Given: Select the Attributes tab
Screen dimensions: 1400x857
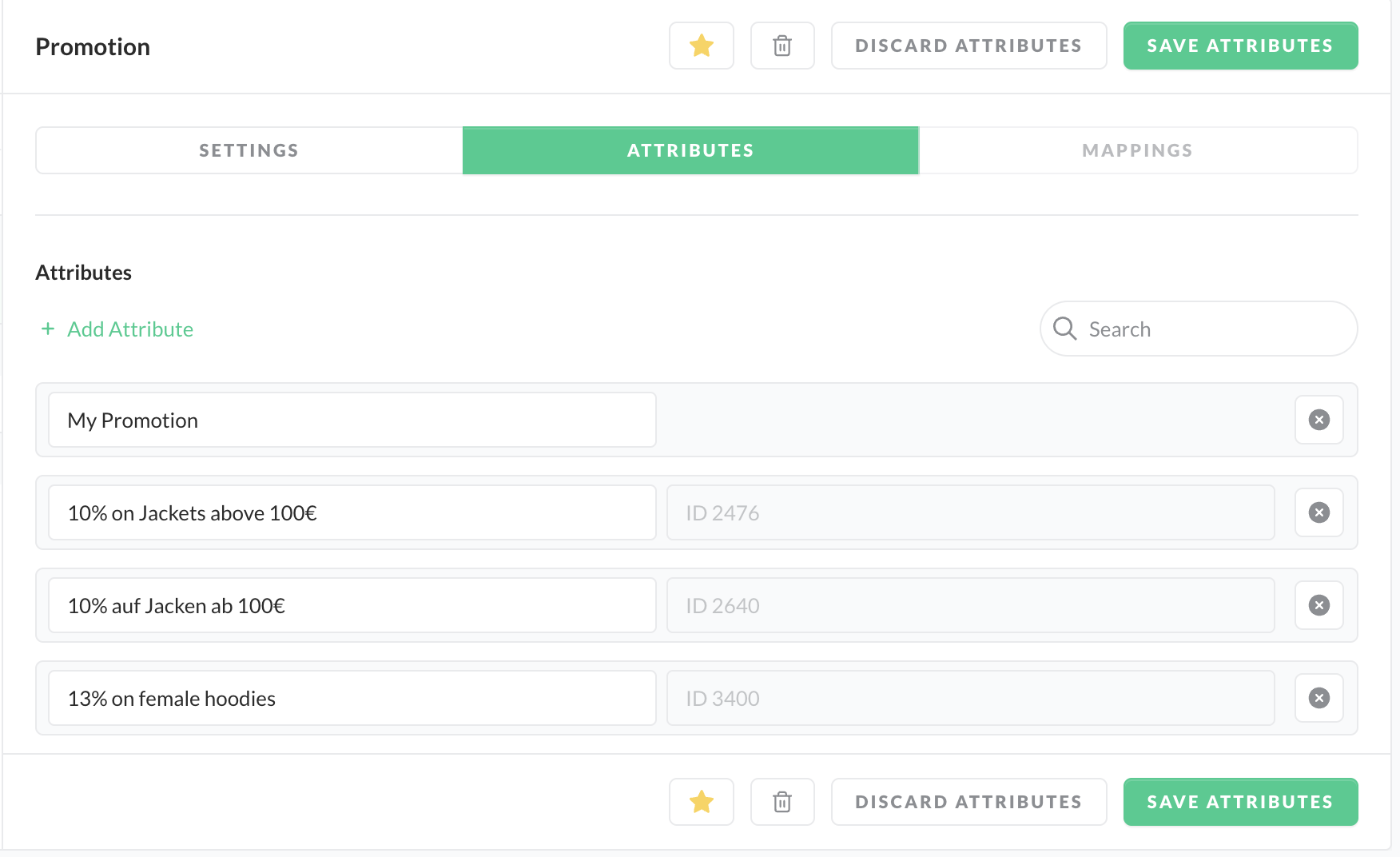Looking at the screenshot, I should point(690,150).
